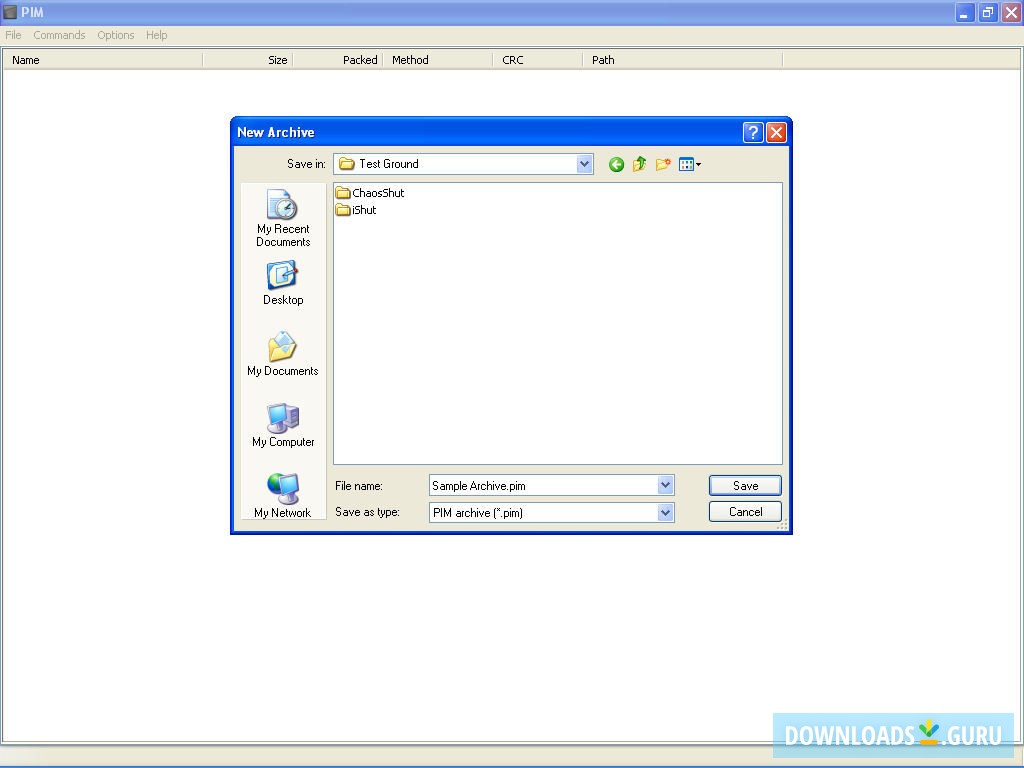Click the PIM application title icon
1024x768 pixels.
[10, 12]
